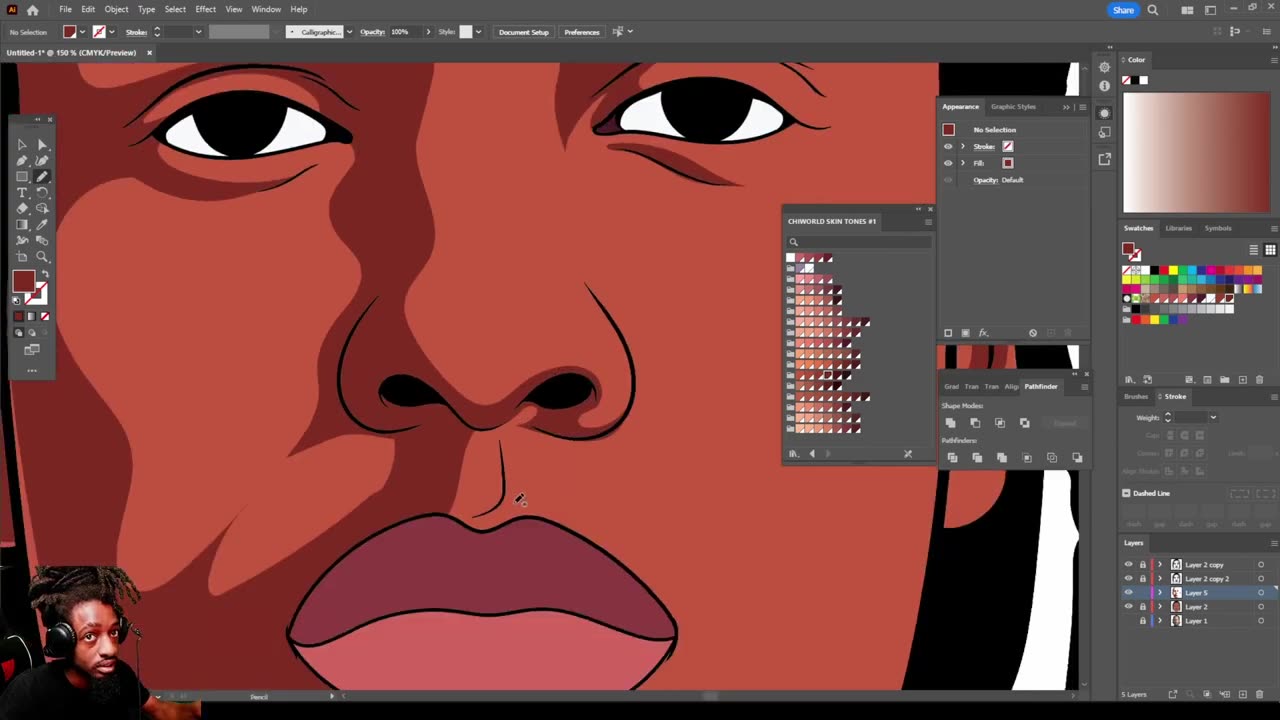Select the Eraser tool
This screenshot has height=720, width=1280.
pyautogui.click(x=22, y=208)
